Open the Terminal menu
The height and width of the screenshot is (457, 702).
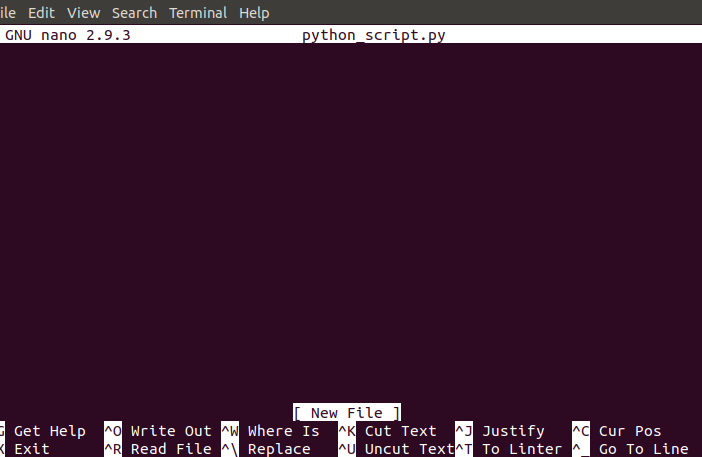[x=198, y=13]
